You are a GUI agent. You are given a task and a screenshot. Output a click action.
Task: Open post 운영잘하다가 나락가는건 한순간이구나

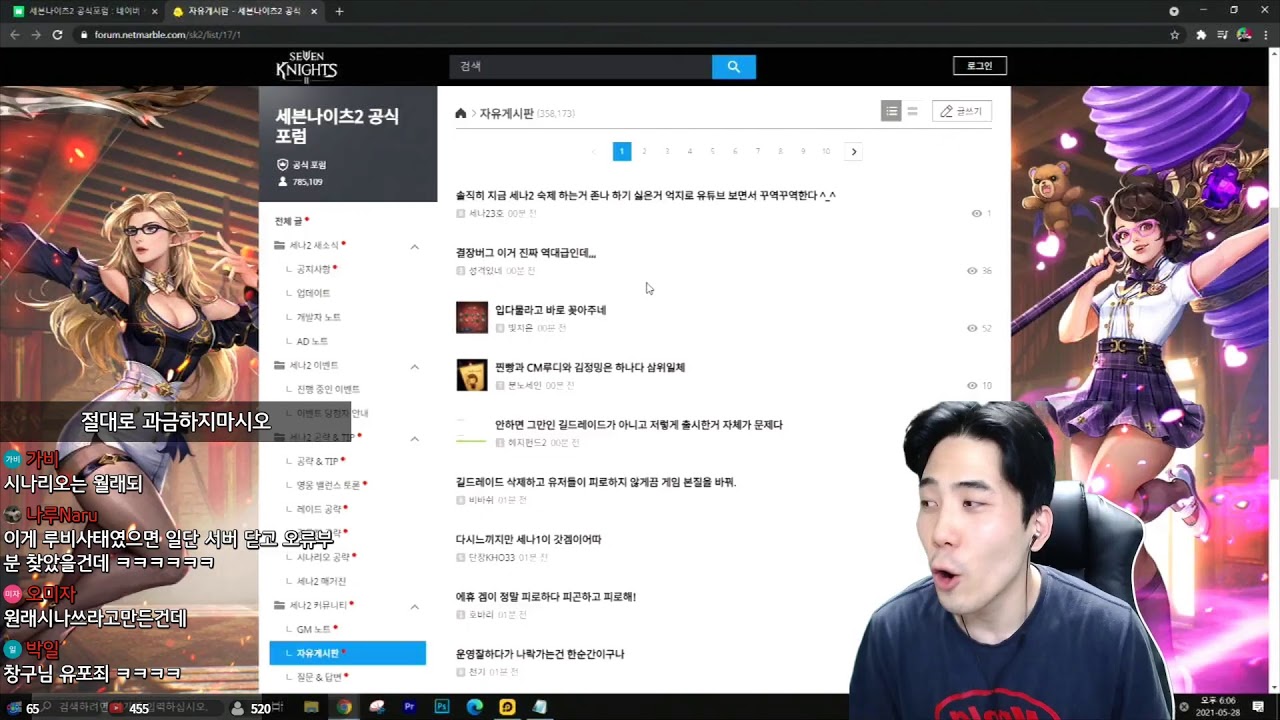(x=540, y=654)
